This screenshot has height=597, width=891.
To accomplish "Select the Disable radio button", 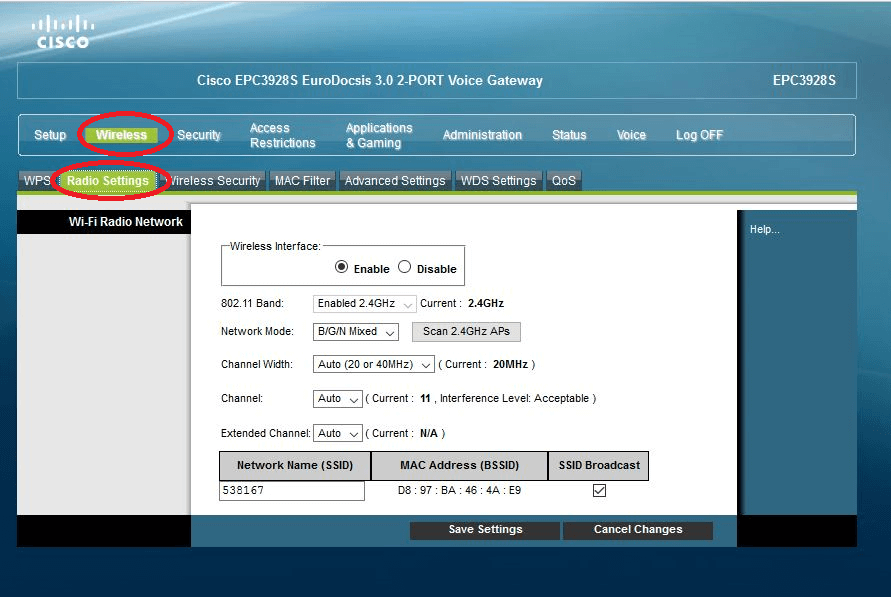I will (x=405, y=268).
